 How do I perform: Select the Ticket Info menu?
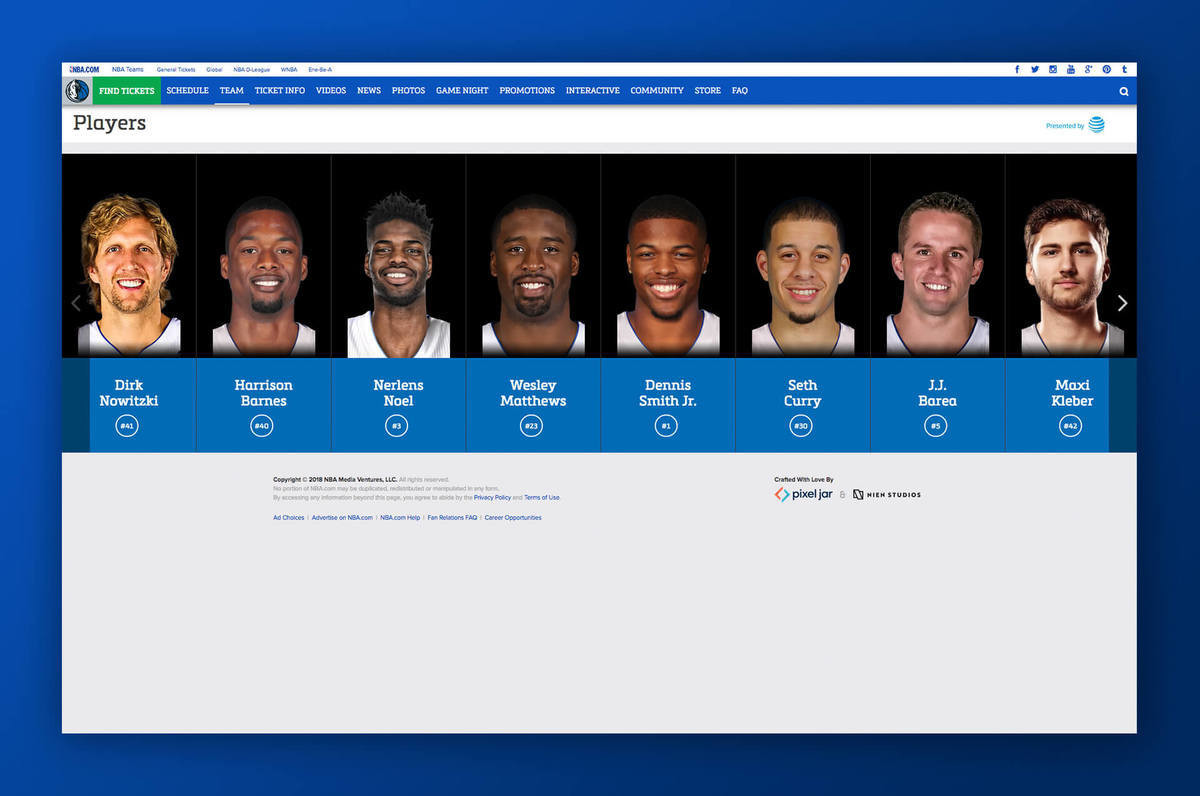(279, 91)
